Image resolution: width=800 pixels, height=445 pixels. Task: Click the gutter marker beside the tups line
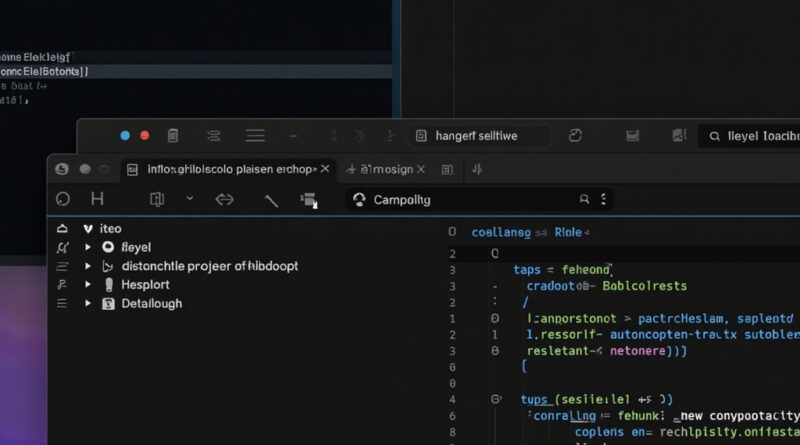coord(496,399)
